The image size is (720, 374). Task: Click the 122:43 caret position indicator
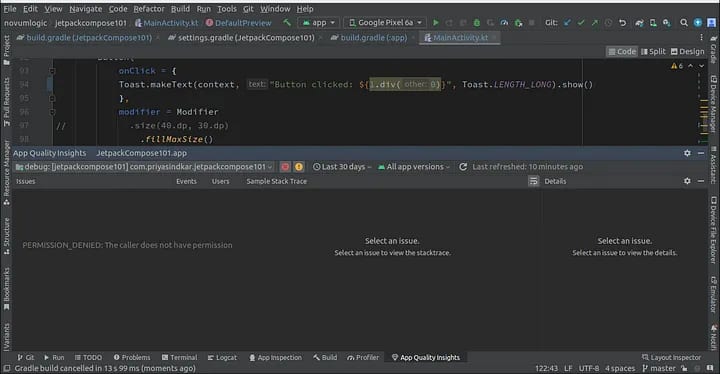click(546, 368)
